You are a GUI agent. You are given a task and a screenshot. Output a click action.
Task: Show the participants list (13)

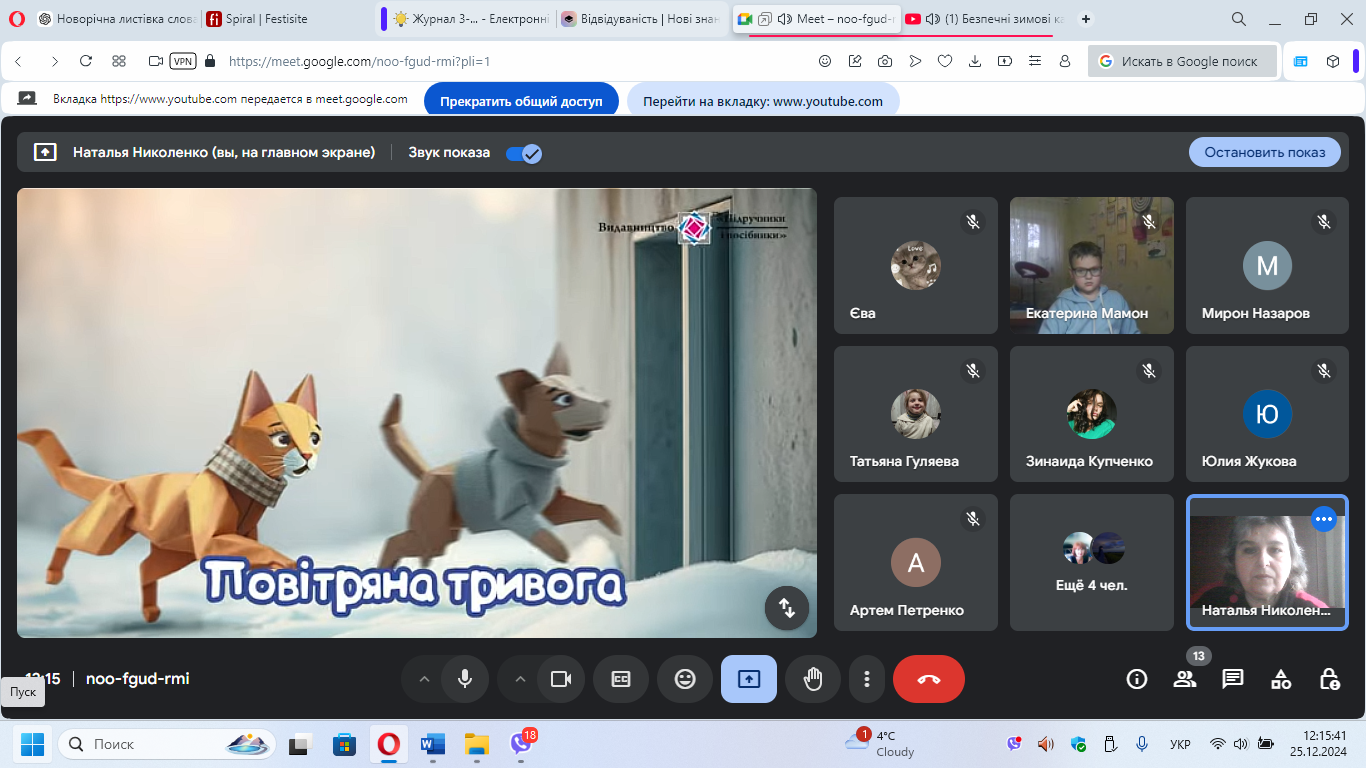pos(1185,679)
